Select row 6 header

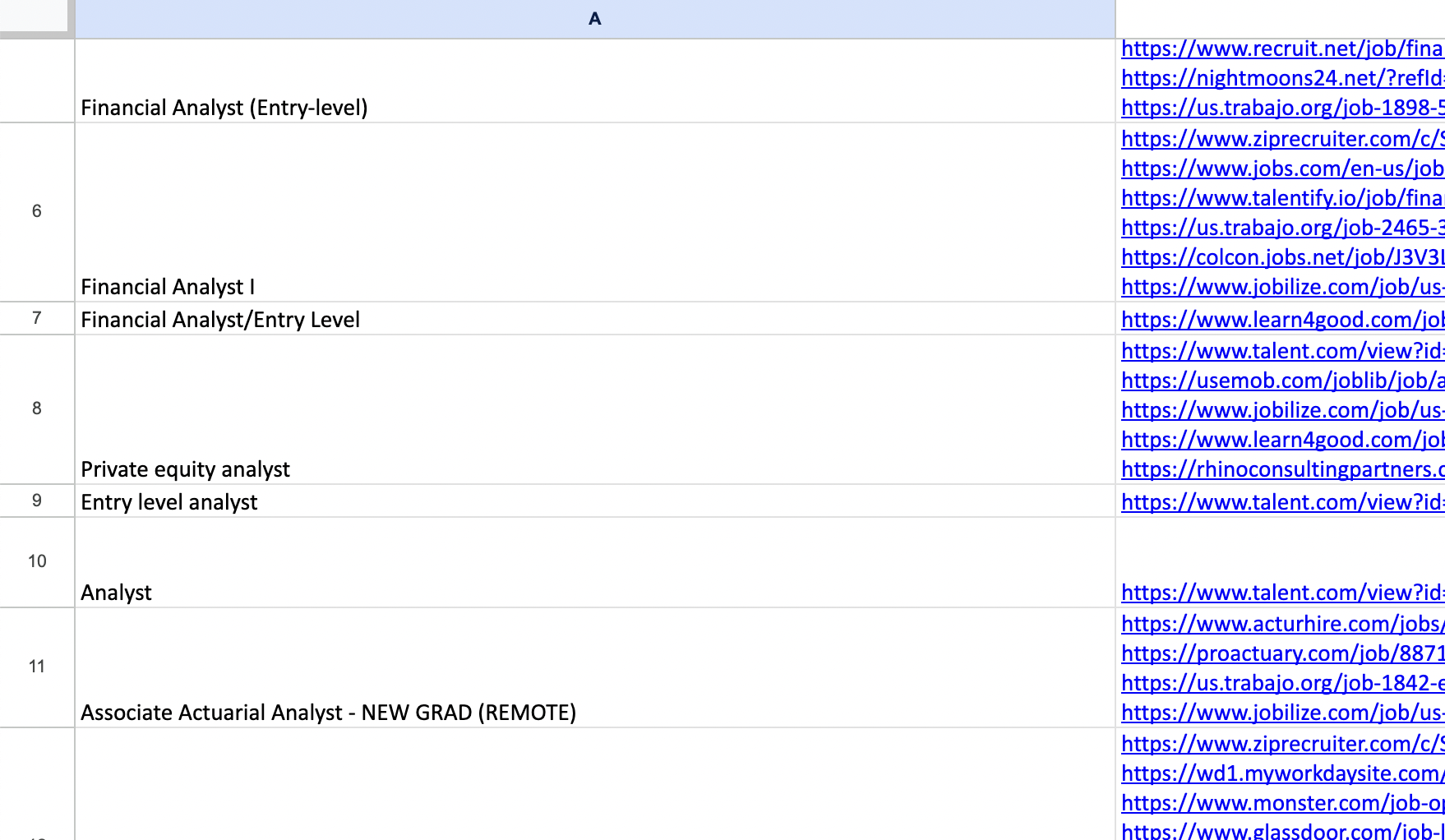[36, 210]
